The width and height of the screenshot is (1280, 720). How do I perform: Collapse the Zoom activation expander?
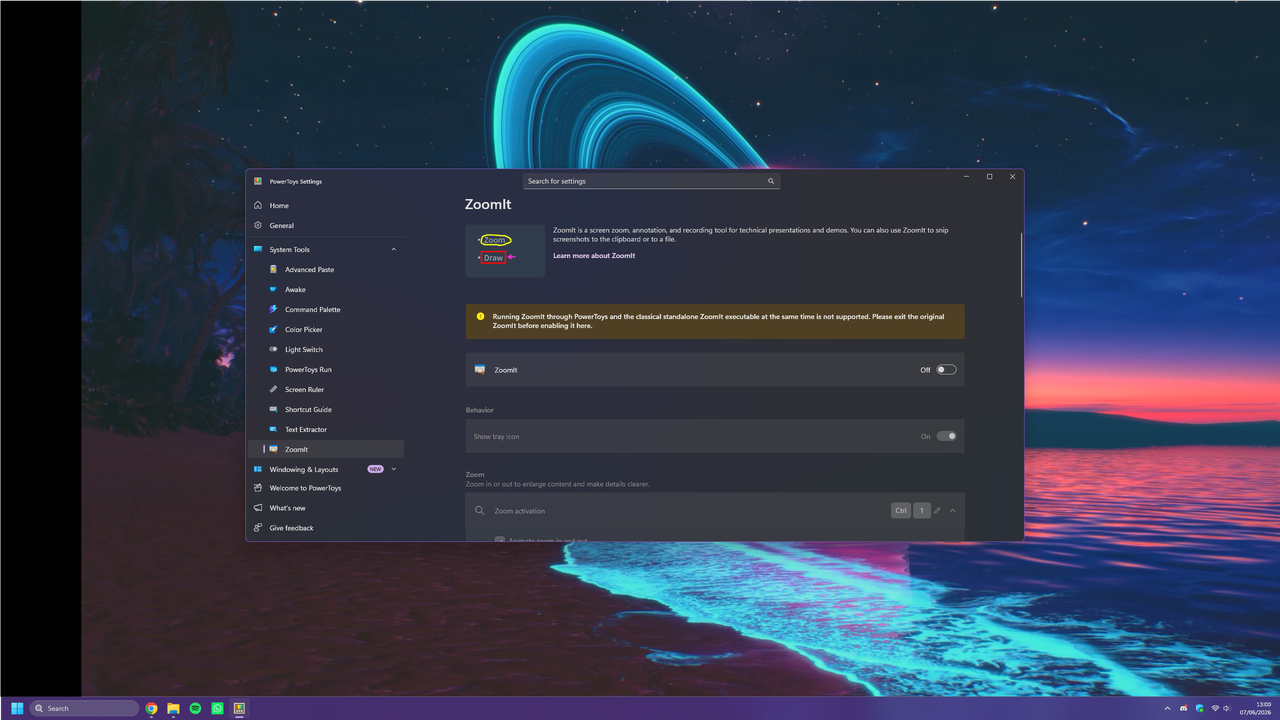click(952, 511)
